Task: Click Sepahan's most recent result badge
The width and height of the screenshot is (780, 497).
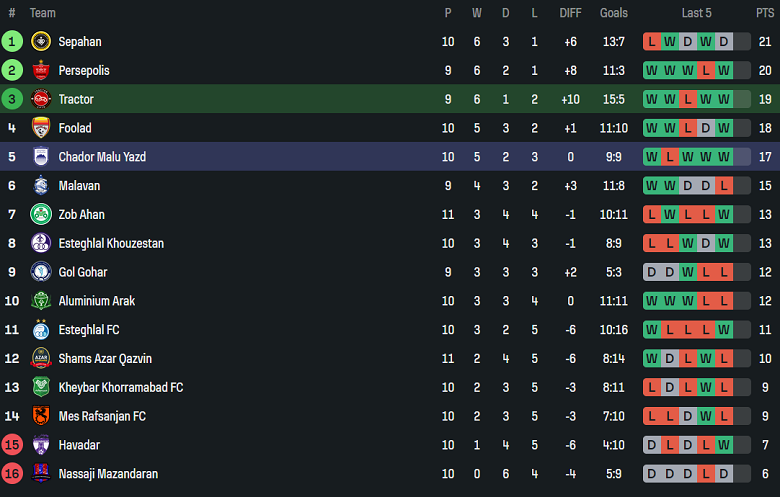Action: 724,42
